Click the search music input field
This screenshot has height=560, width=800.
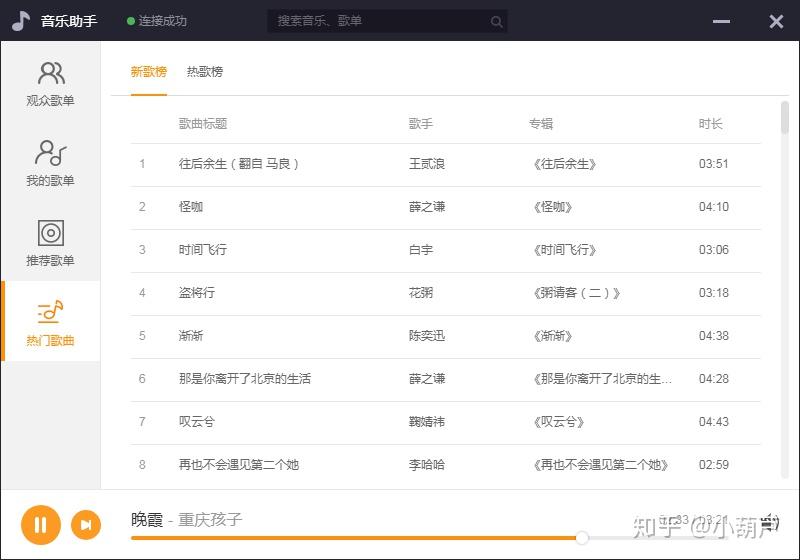pyautogui.click(x=380, y=21)
